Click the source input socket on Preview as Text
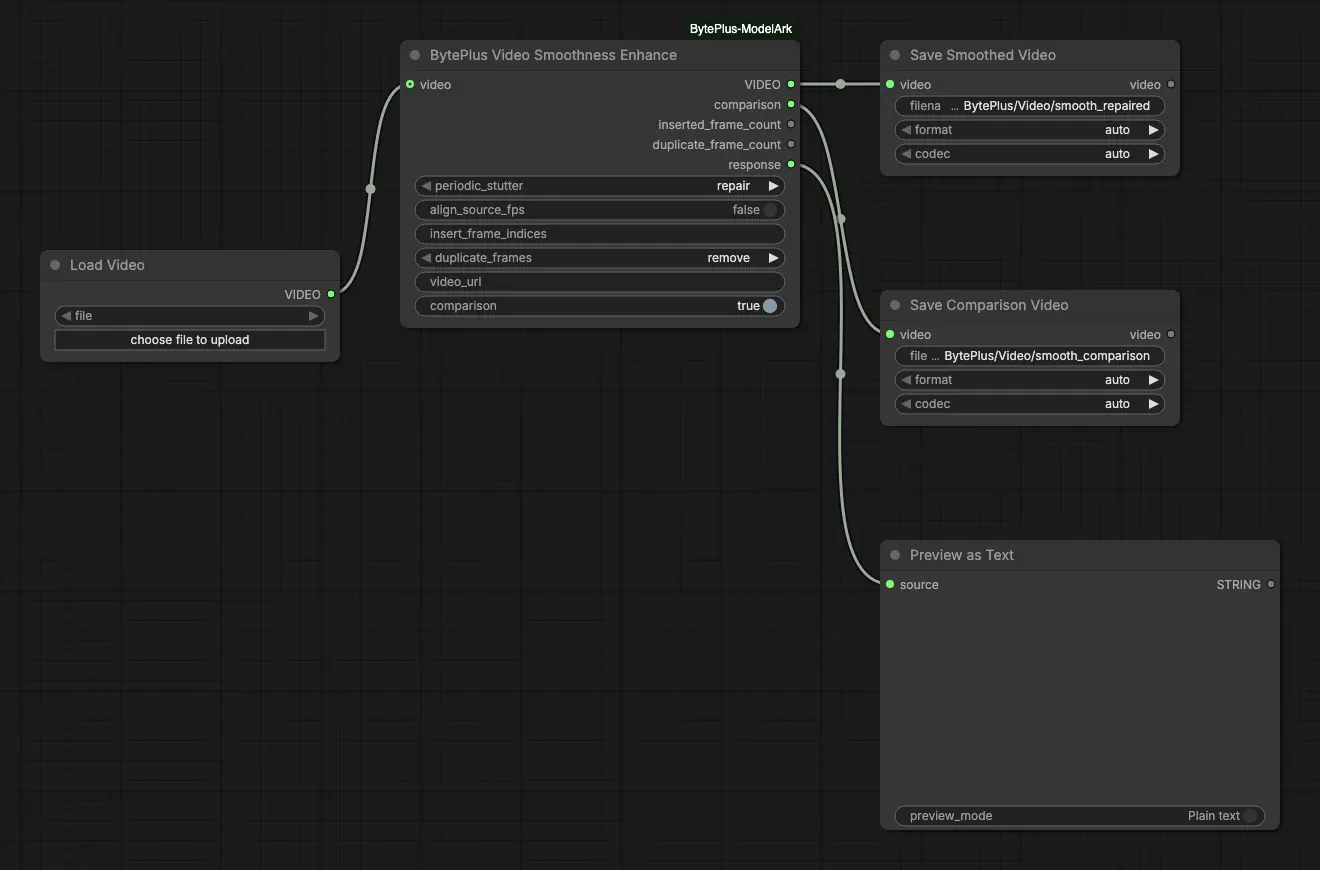 click(x=890, y=584)
